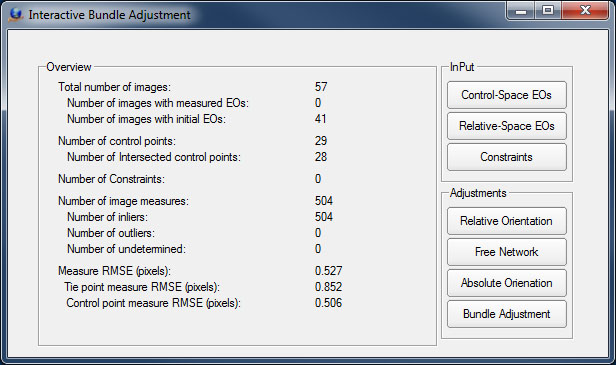Screen dimensions: 616x365
Task: Open Relative-Space EOs input
Action: (506, 126)
